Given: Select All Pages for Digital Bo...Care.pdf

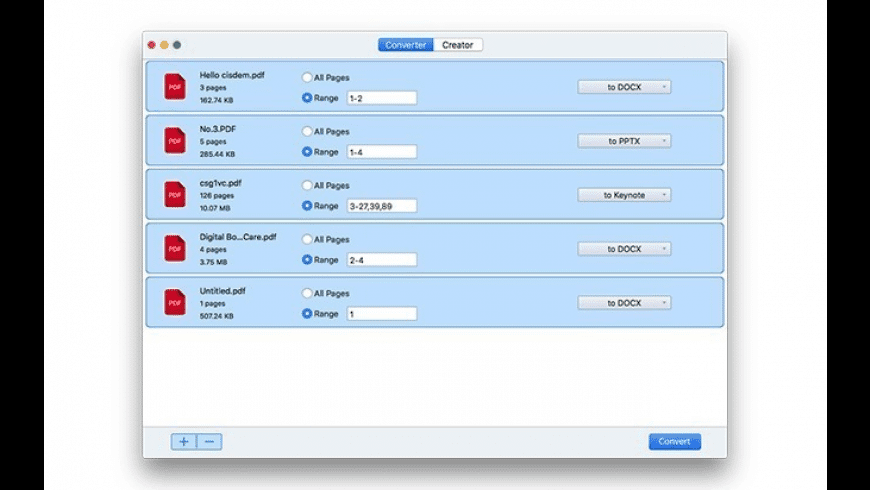Looking at the screenshot, I should [307, 239].
